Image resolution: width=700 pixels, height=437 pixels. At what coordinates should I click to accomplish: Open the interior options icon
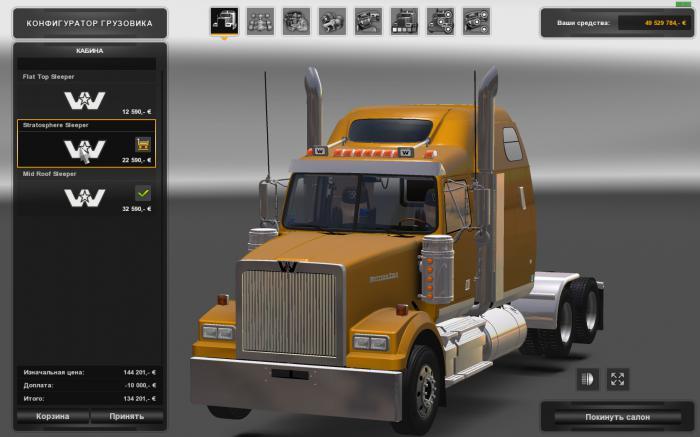tap(368, 21)
